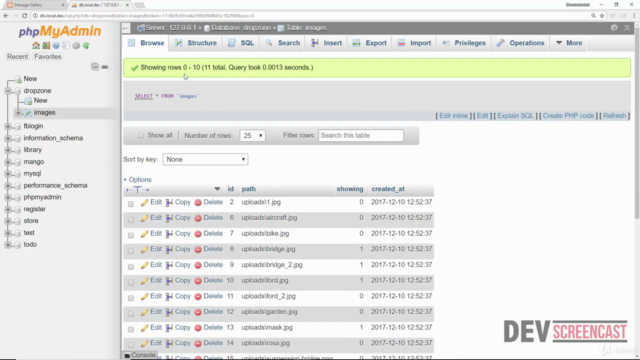
Task: Open navigation panel settings gear icon
Action: coord(76,45)
